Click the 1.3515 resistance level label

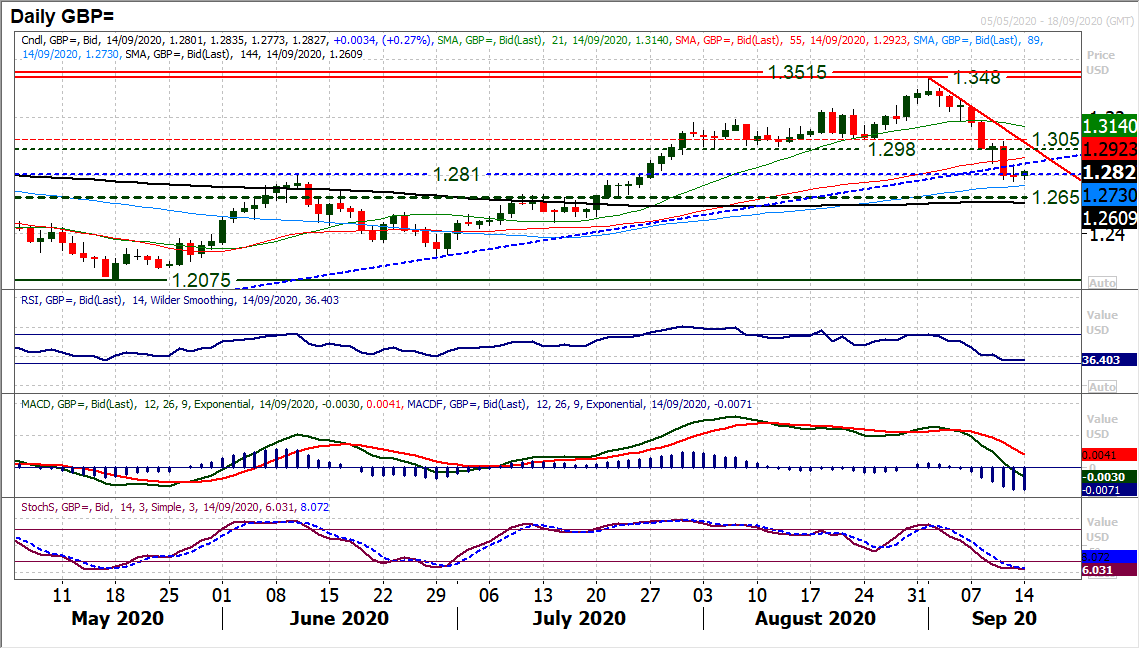click(798, 72)
